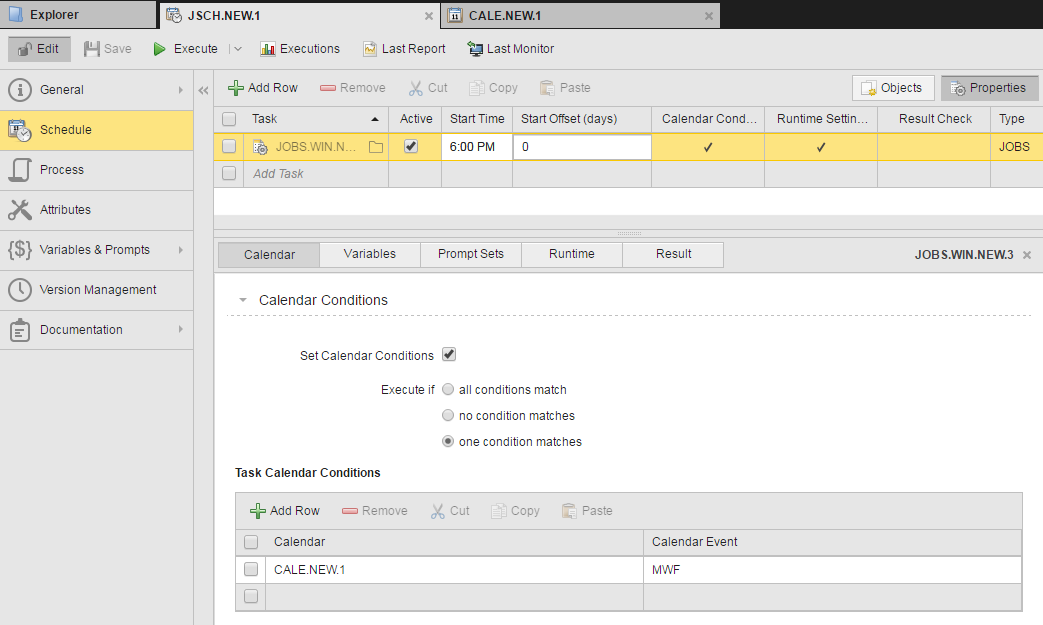Click Remove in Task Calendar Conditions
1043x625 pixels.
374,511
